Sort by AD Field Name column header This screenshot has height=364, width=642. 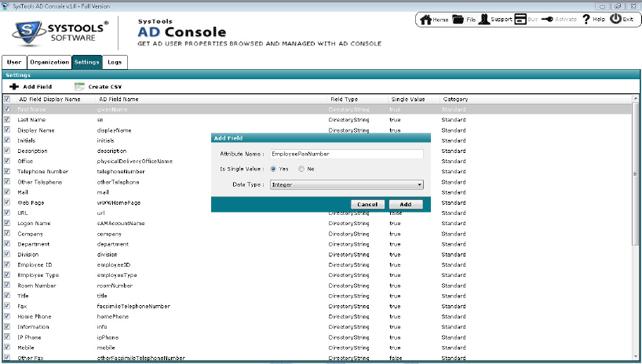coord(119,99)
